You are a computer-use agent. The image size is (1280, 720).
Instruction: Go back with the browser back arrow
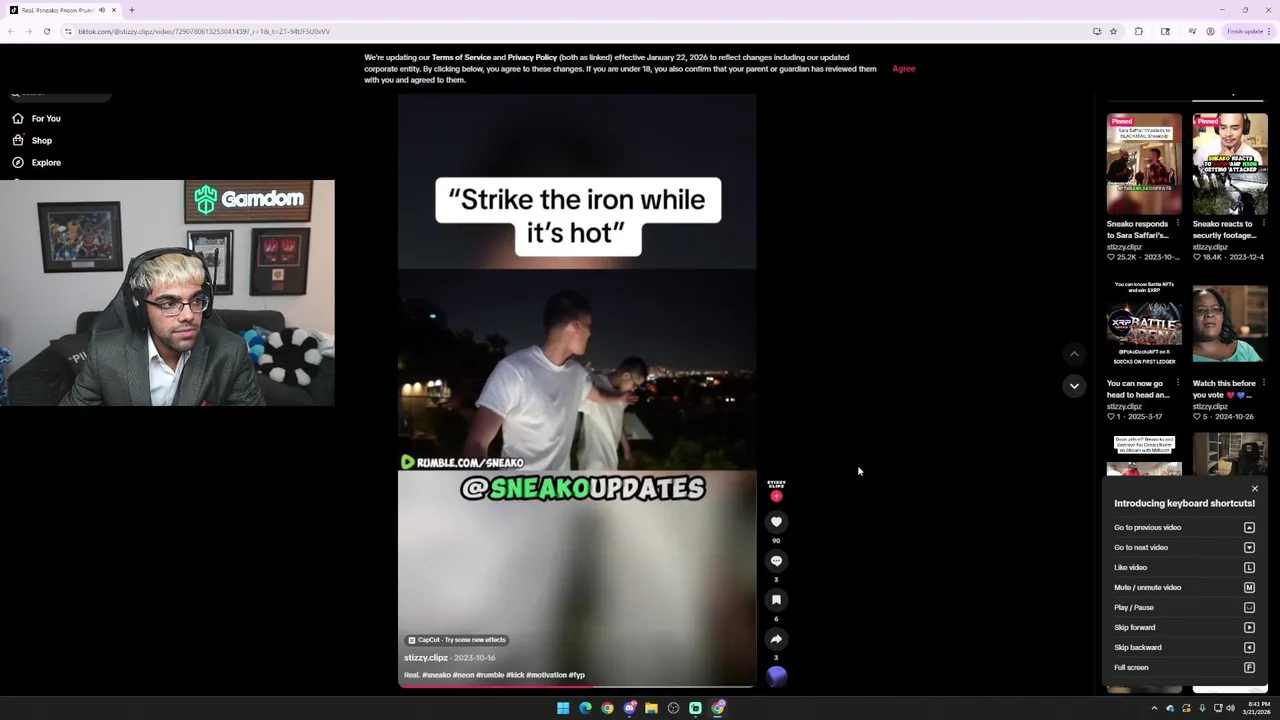11,31
